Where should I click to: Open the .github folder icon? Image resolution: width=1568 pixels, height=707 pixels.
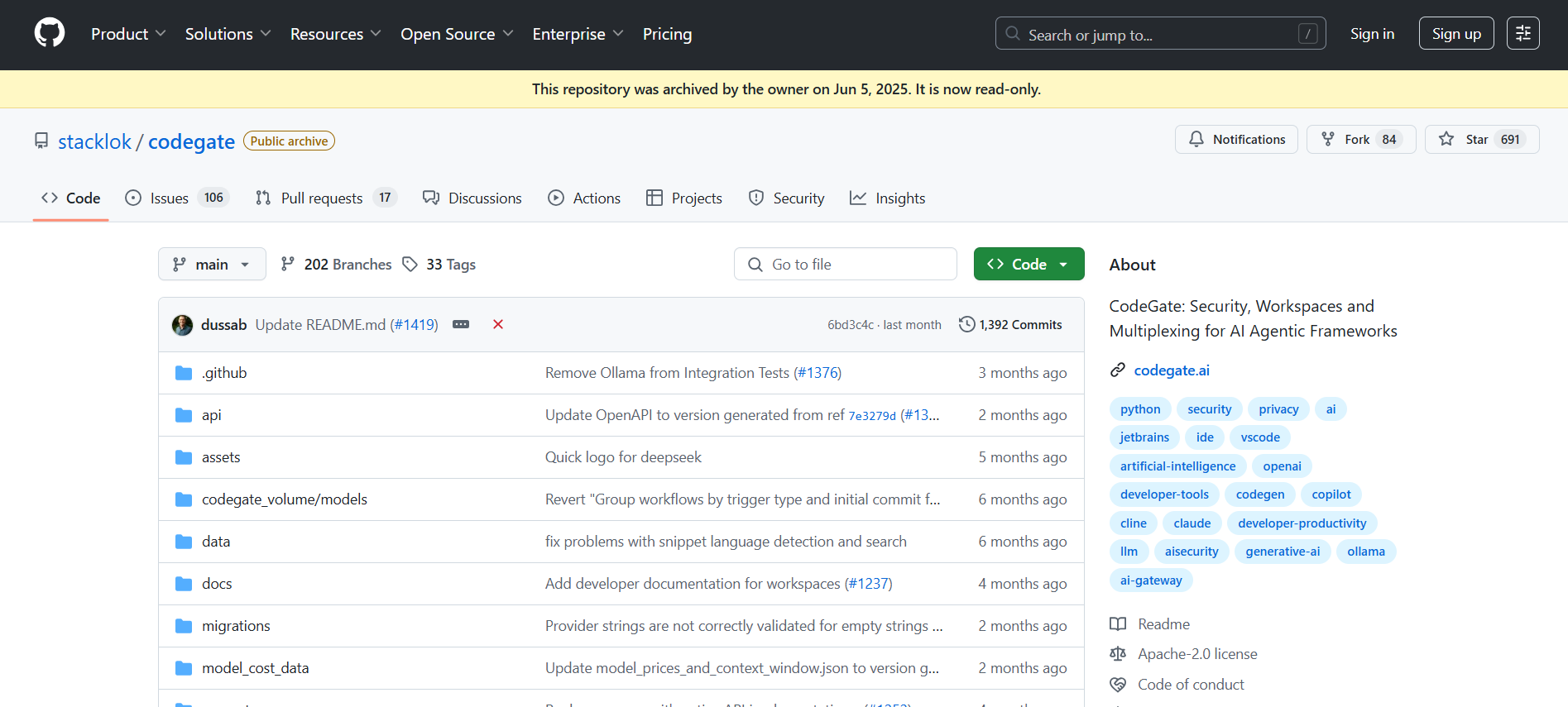pyautogui.click(x=184, y=373)
